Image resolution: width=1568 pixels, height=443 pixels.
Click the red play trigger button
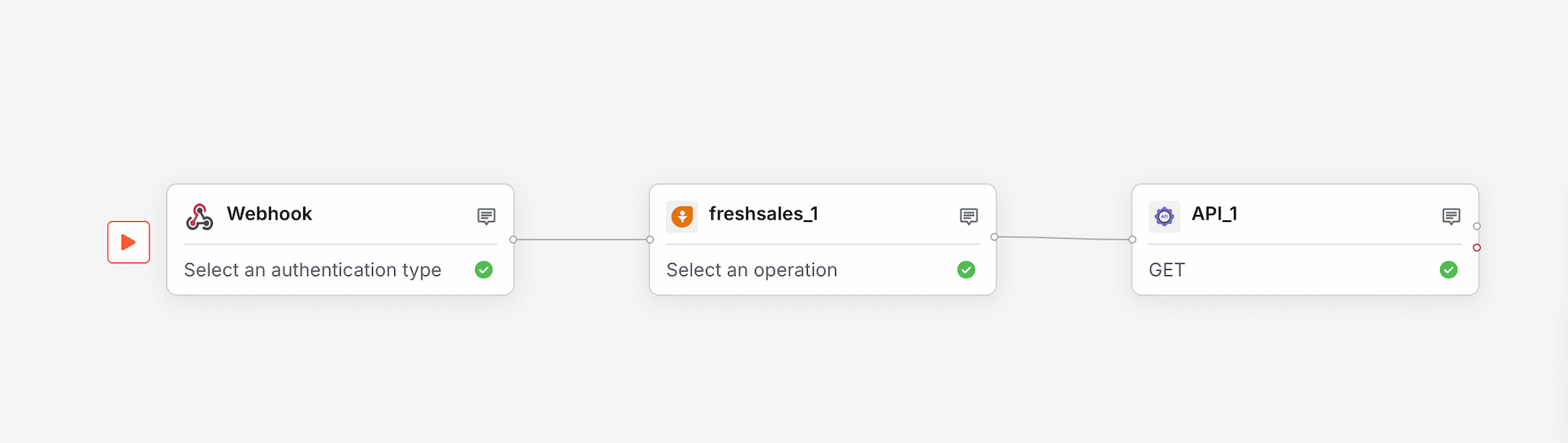[129, 242]
